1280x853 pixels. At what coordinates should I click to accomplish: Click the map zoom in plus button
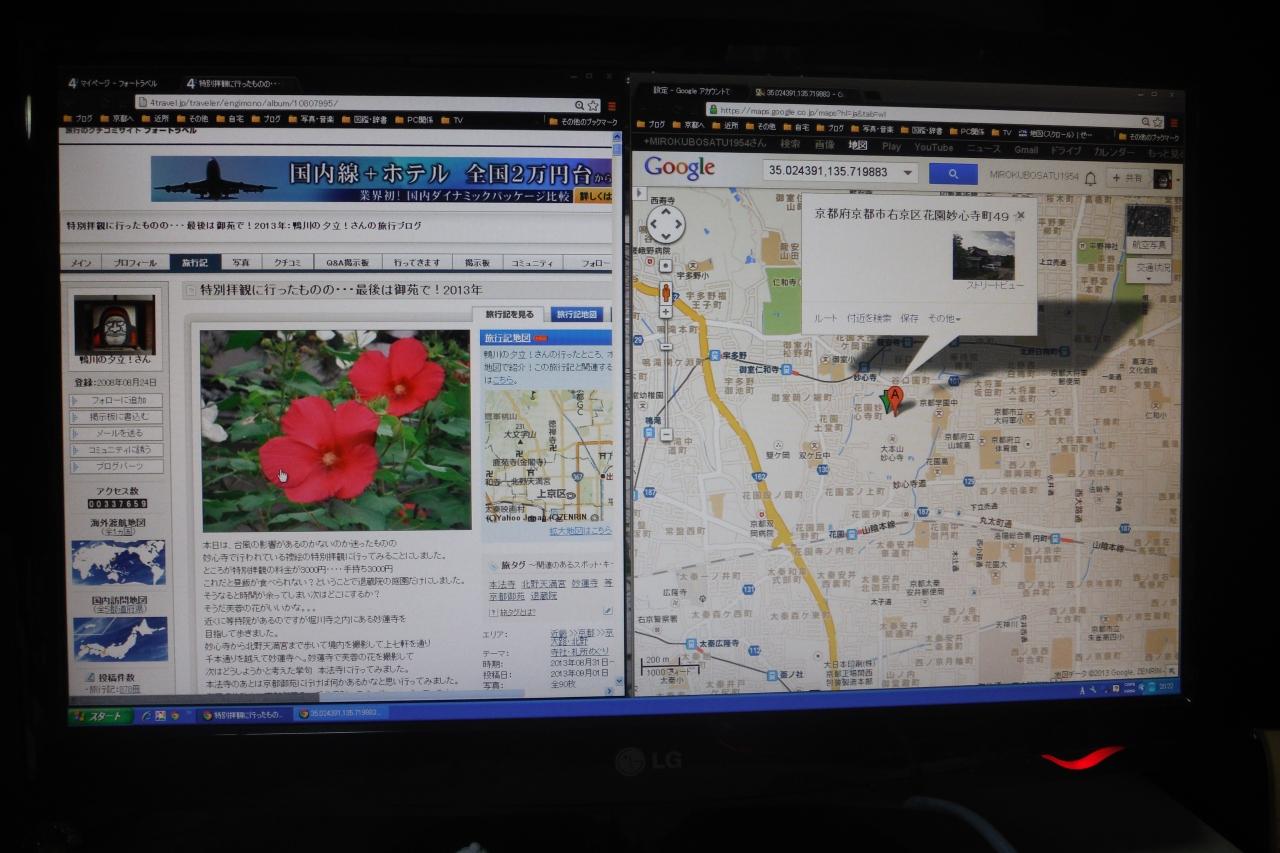(666, 312)
